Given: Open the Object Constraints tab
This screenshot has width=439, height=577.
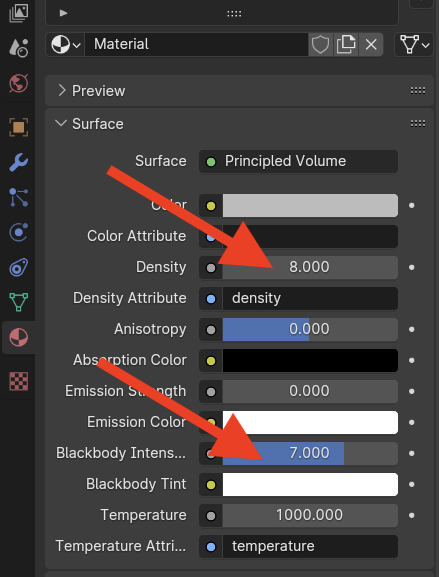Looking at the screenshot, I should pos(18,267).
